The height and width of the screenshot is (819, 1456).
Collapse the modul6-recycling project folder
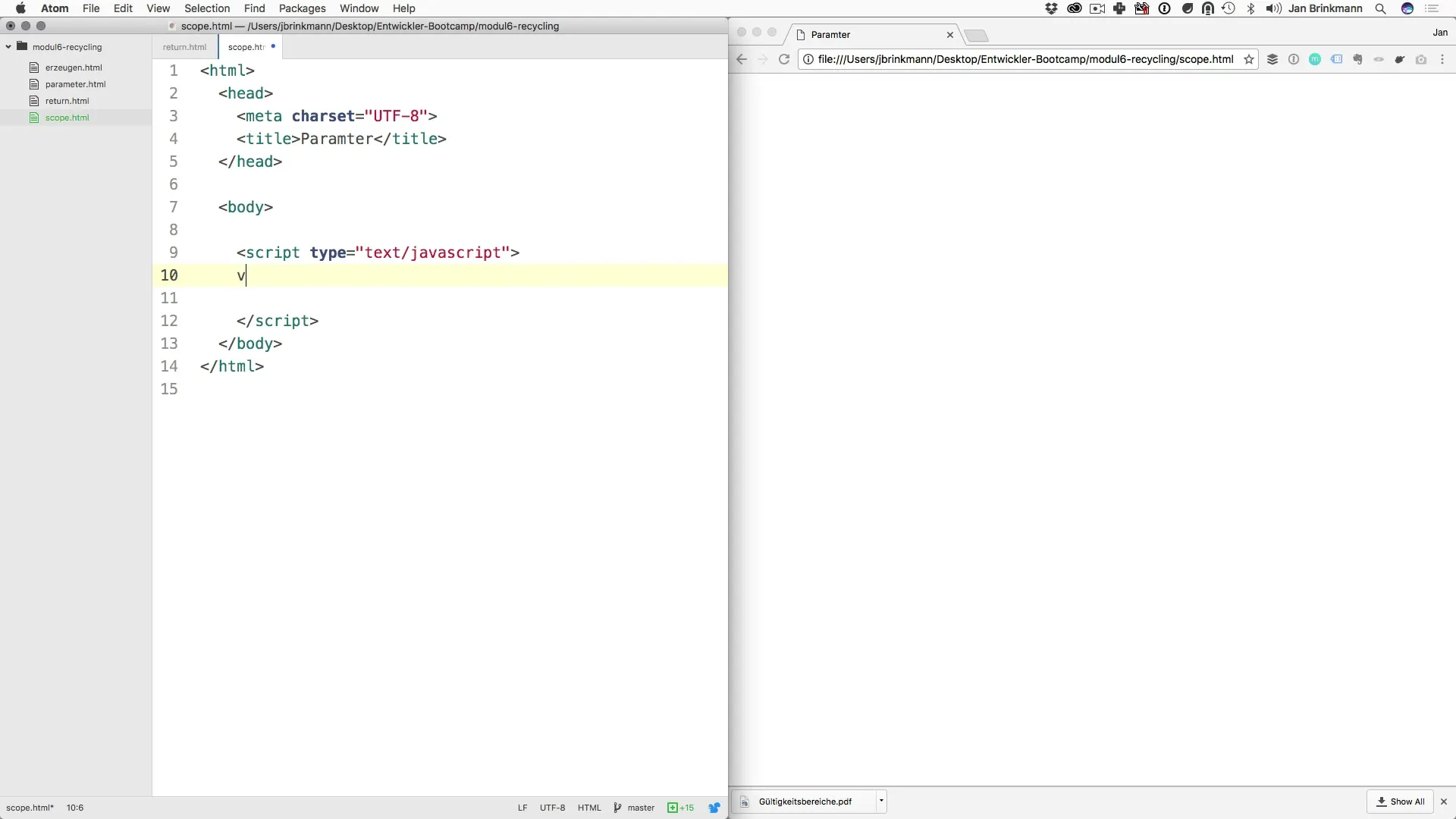coord(8,46)
